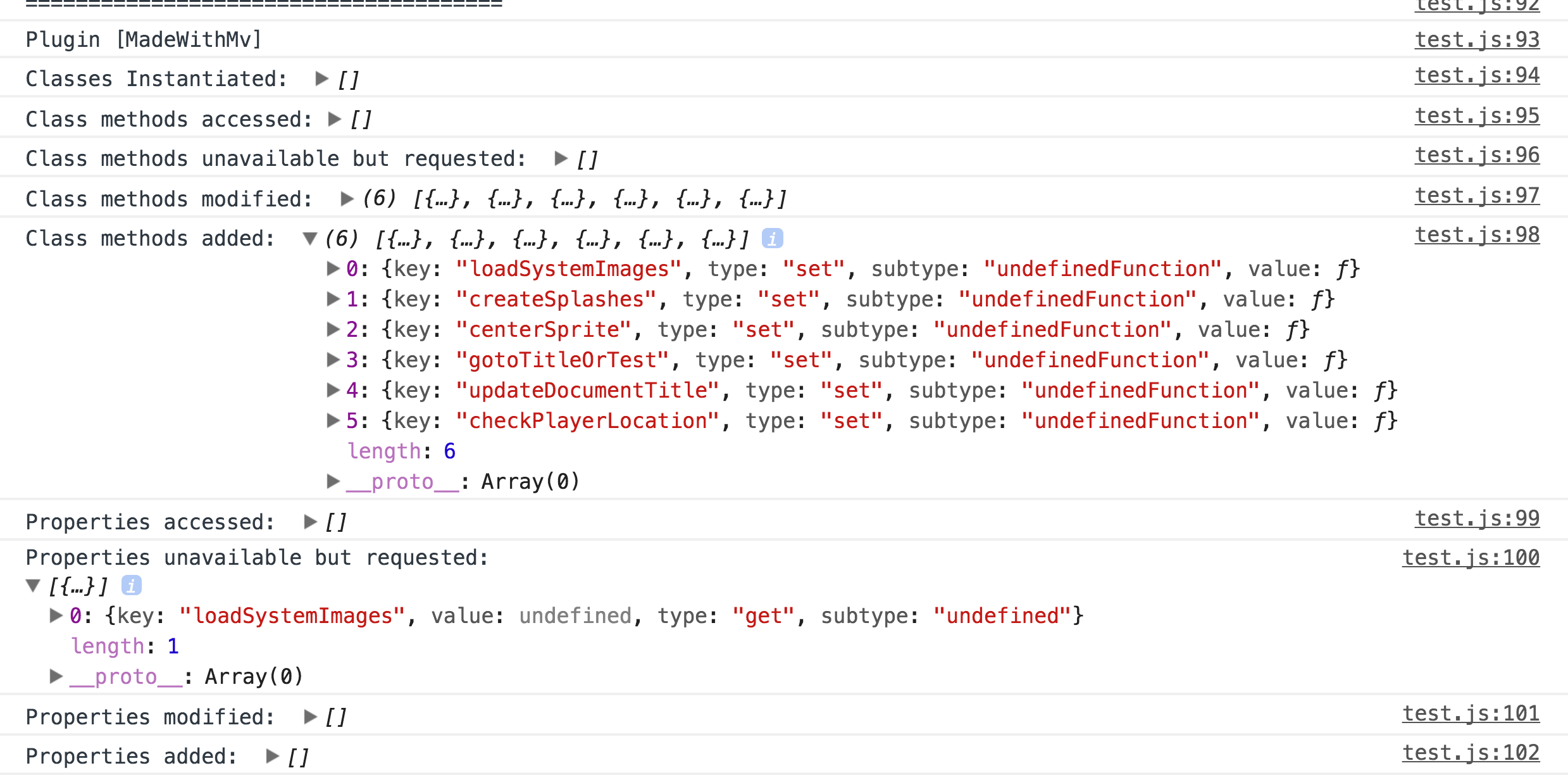Expand the Classes Instantiated empty array
Image resolution: width=1568 pixels, height=775 pixels.
coord(321,79)
